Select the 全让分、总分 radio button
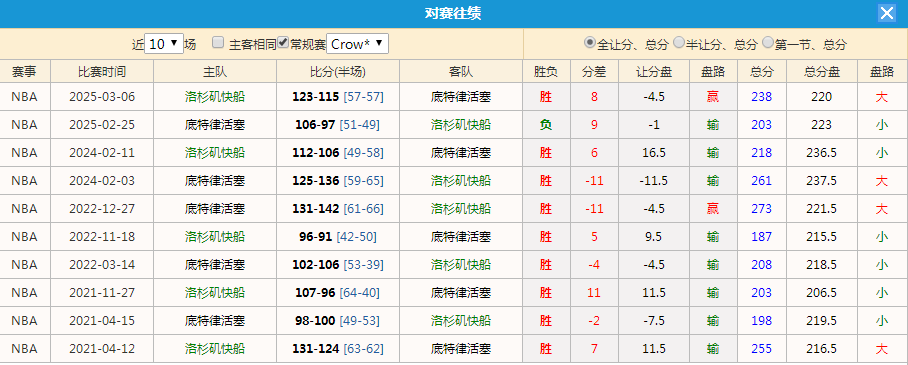This screenshot has width=908, height=365. click(590, 42)
